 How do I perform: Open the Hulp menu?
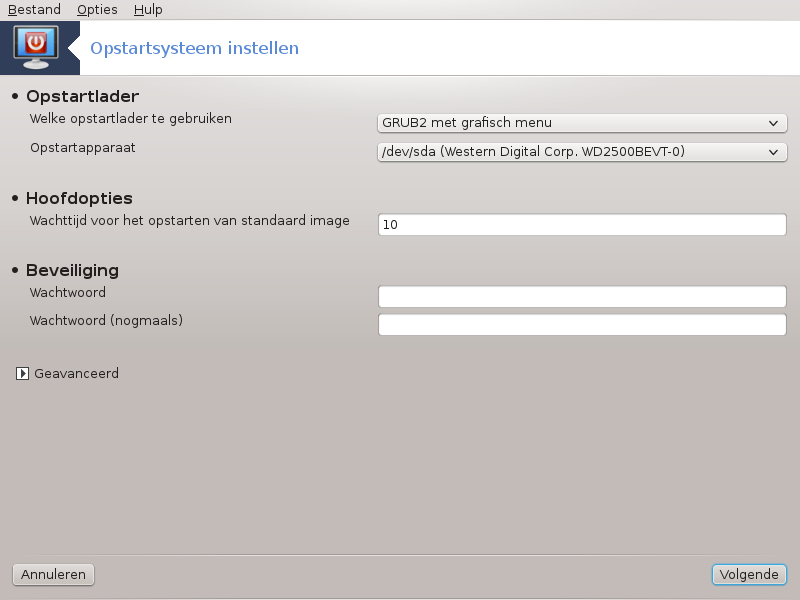148,9
